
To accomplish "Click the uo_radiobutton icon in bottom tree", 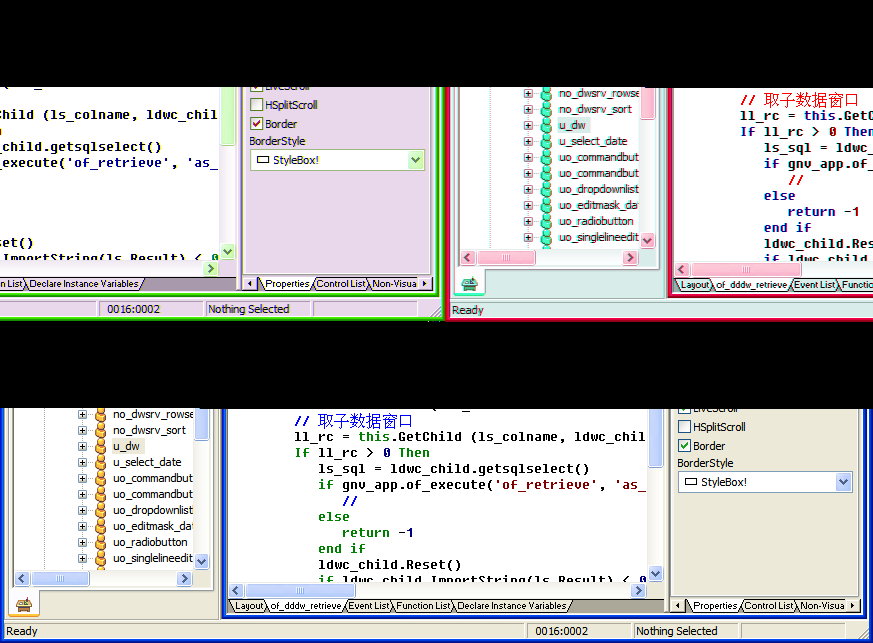I will (100, 542).
